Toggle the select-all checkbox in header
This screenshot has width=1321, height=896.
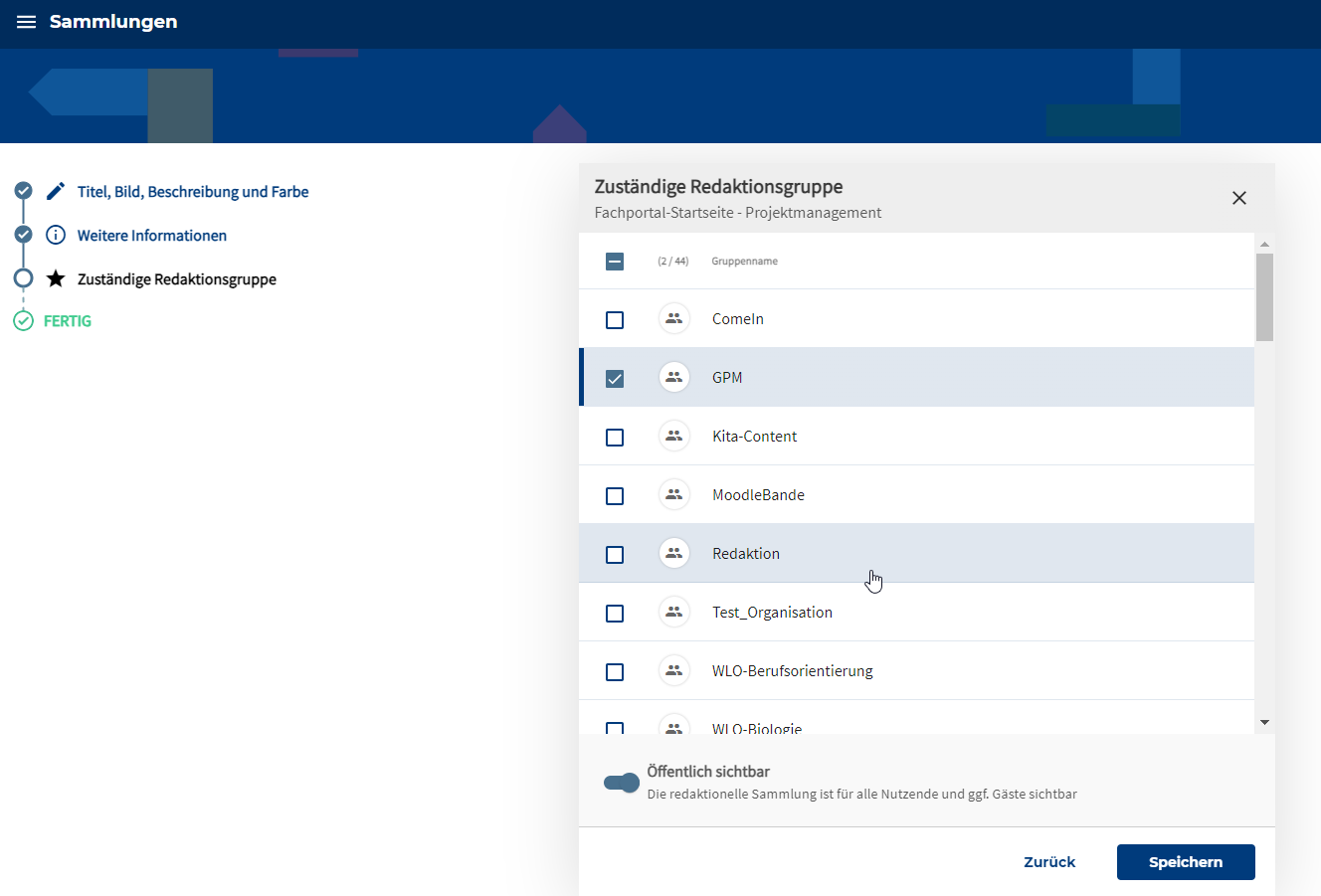(615, 262)
